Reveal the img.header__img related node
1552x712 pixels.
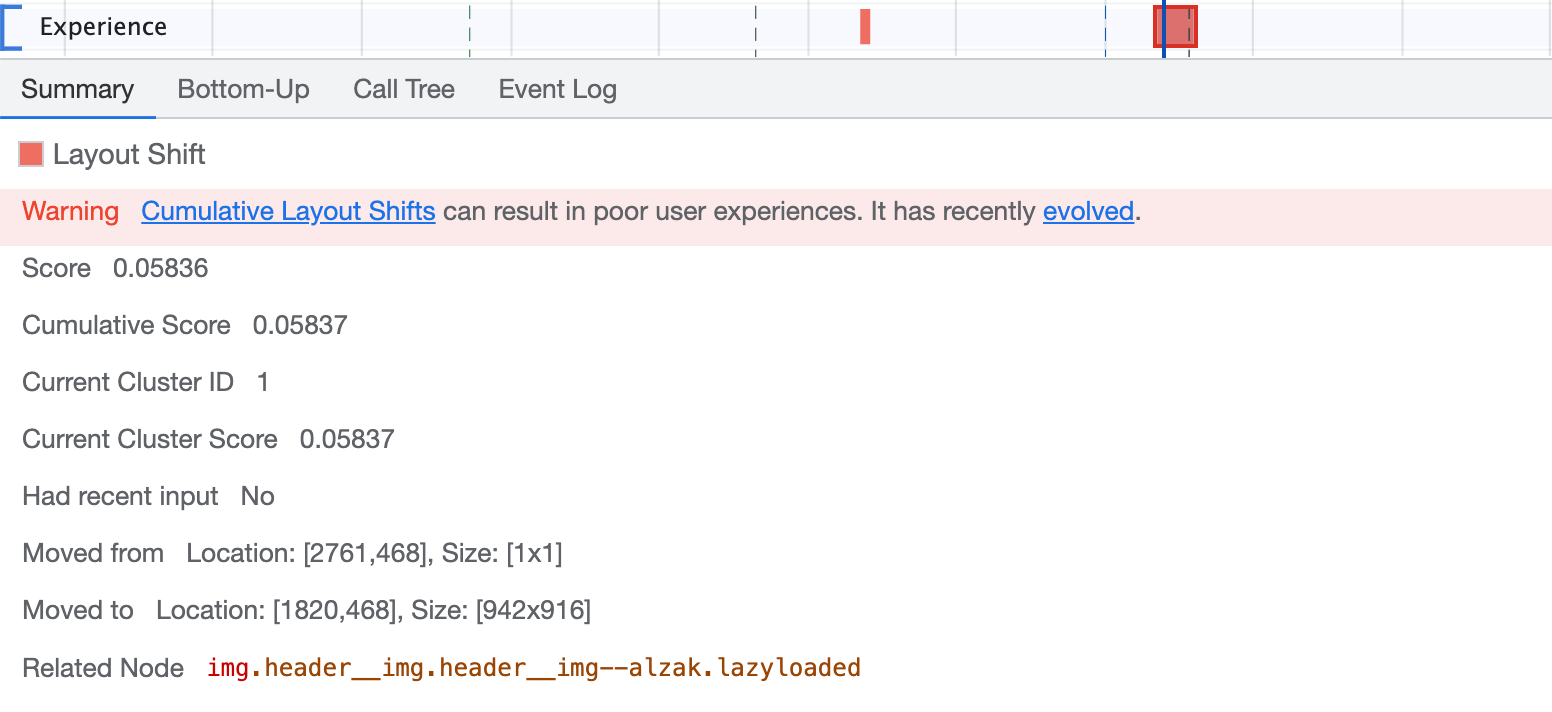click(533, 668)
